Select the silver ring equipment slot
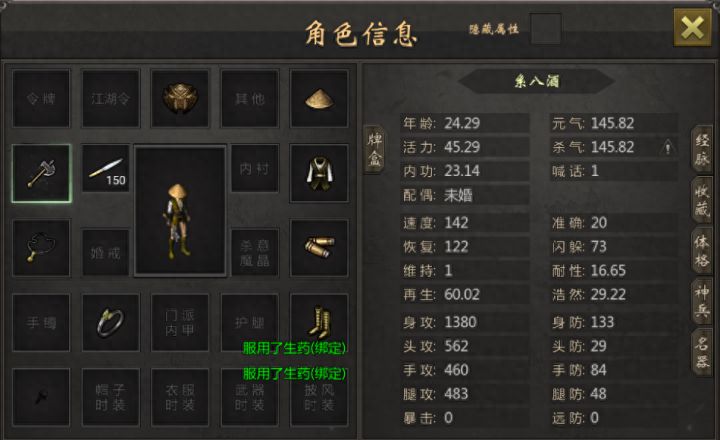The width and height of the screenshot is (720, 440). (111, 322)
